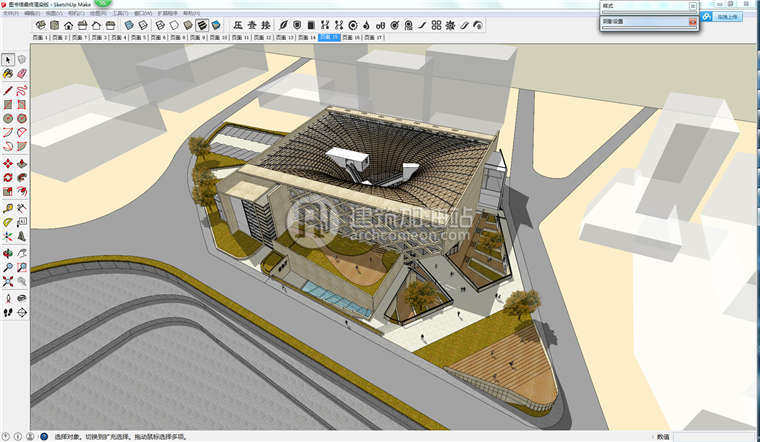Image resolution: width=760 pixels, height=442 pixels.
Task: Select the yellow Protractor tool
Action: coord(8,222)
